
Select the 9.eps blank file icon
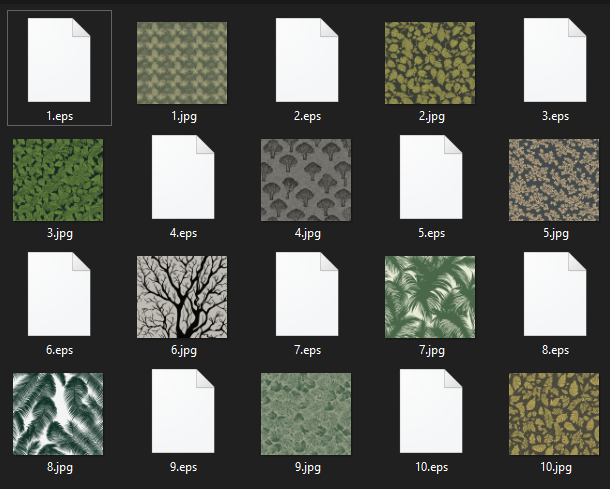click(x=183, y=411)
